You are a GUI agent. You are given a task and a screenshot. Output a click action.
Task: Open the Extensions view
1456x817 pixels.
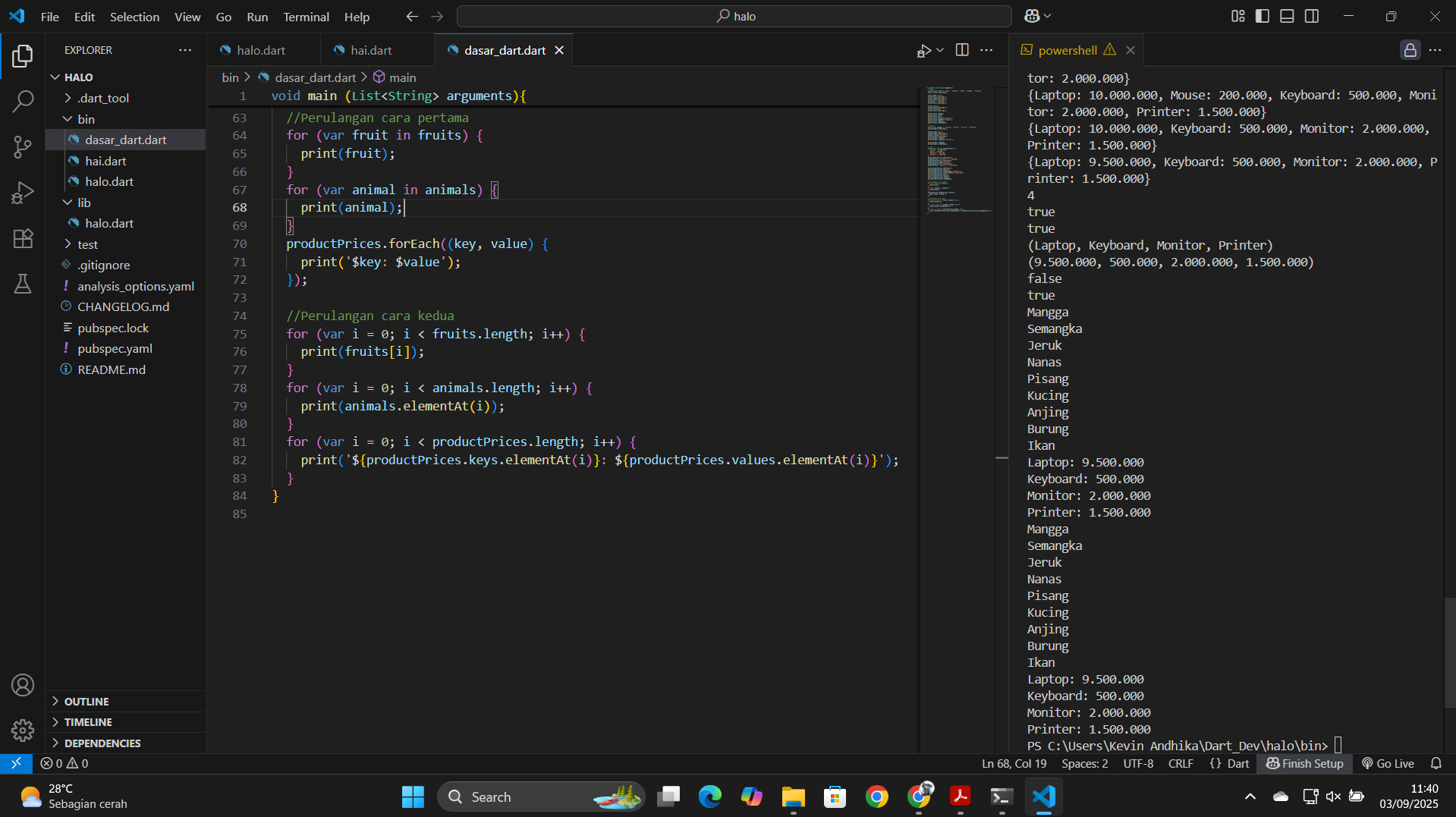pos(23,238)
